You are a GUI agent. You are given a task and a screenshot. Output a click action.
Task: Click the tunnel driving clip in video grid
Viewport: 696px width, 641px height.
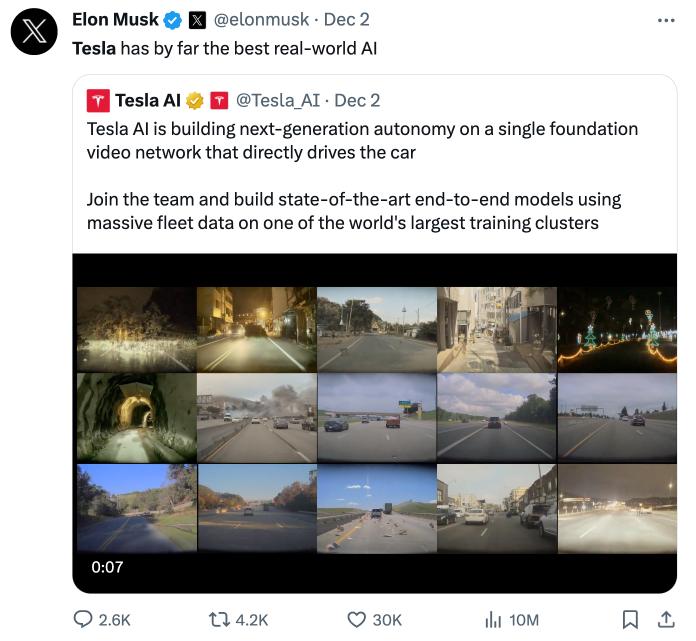click(136, 418)
